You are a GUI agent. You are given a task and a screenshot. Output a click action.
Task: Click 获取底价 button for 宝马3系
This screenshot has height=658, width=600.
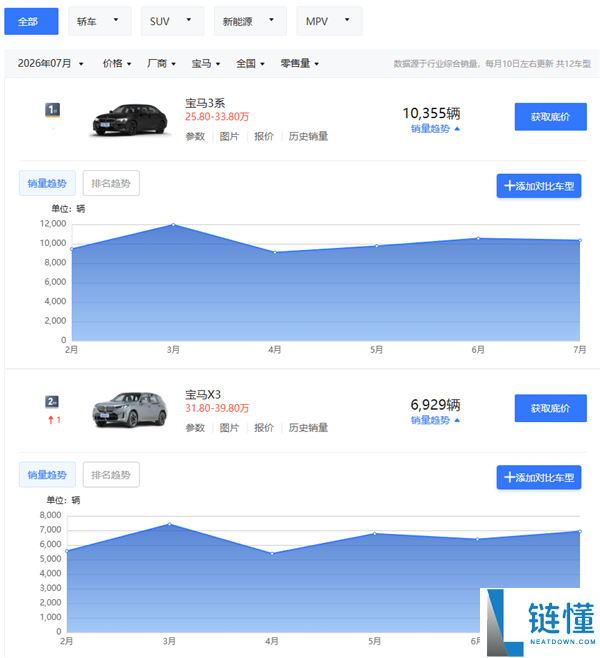[550, 117]
